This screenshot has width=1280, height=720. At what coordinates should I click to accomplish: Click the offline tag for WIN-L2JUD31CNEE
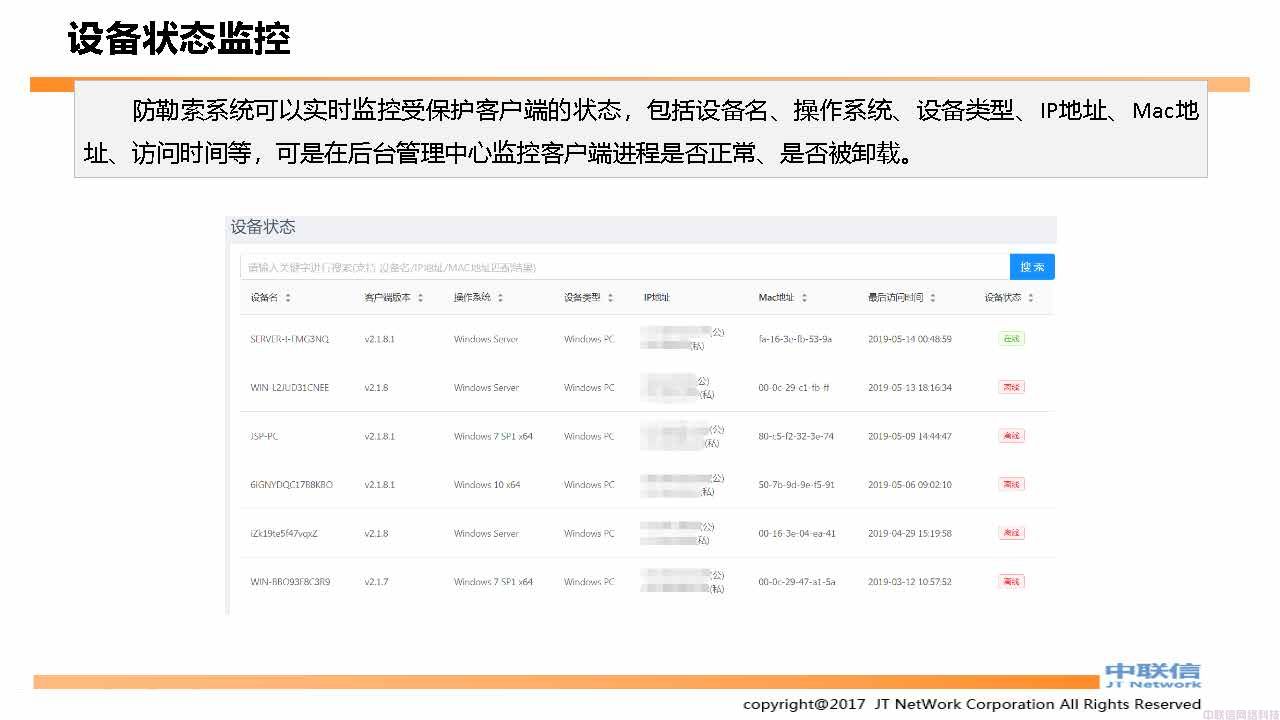pyautogui.click(x=1011, y=387)
